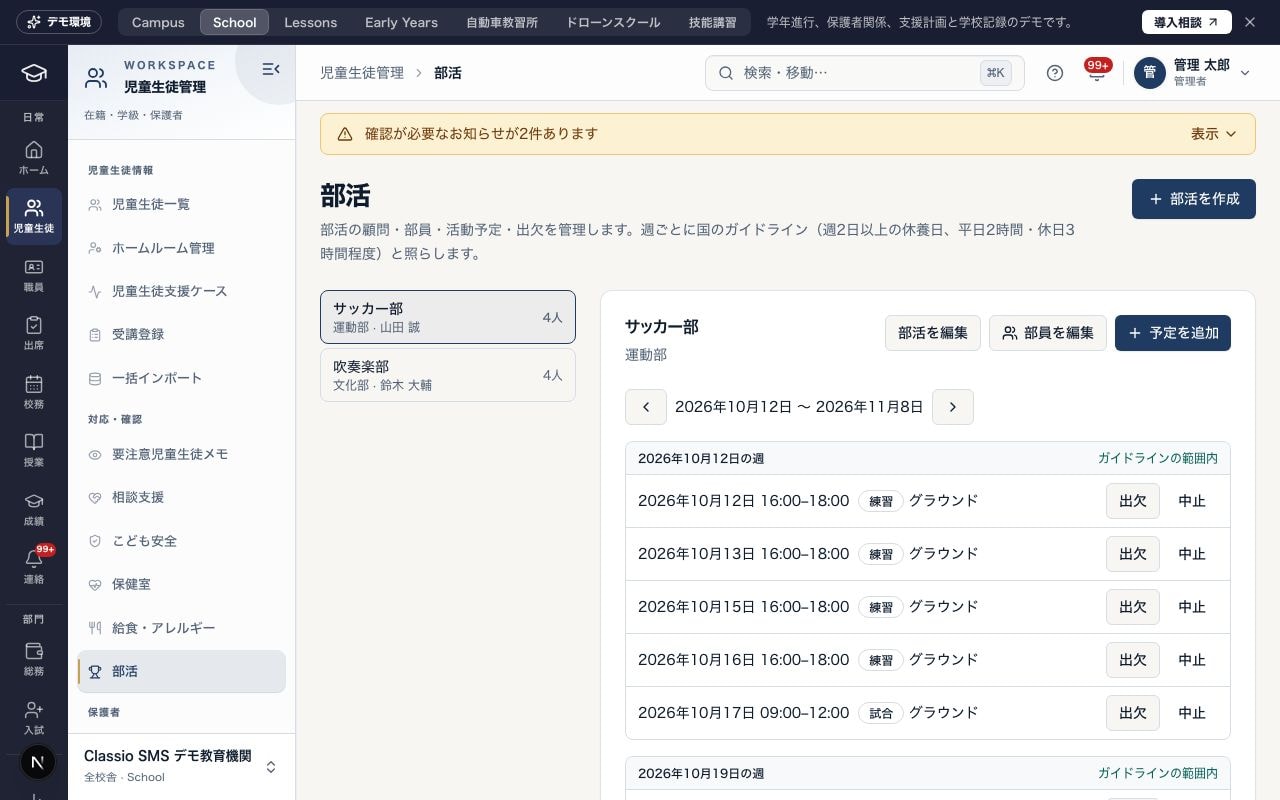
Task: Click the N avatar in the rail
Action: (x=37, y=762)
